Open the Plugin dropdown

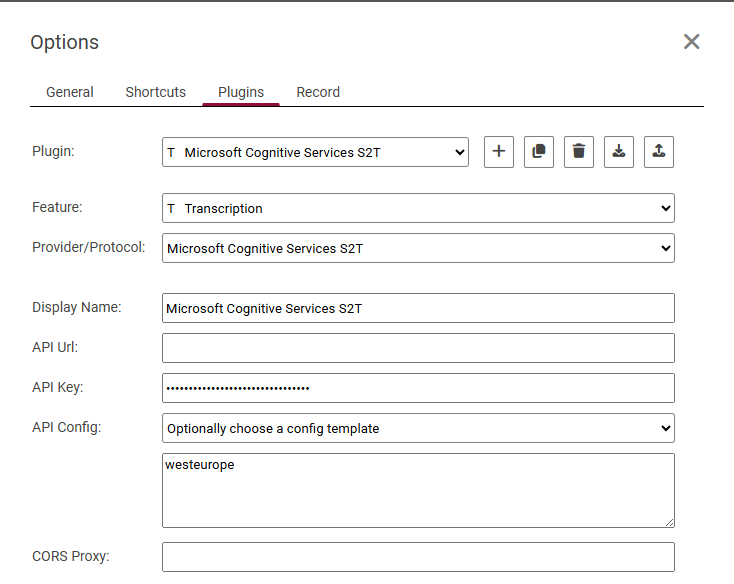[315, 152]
